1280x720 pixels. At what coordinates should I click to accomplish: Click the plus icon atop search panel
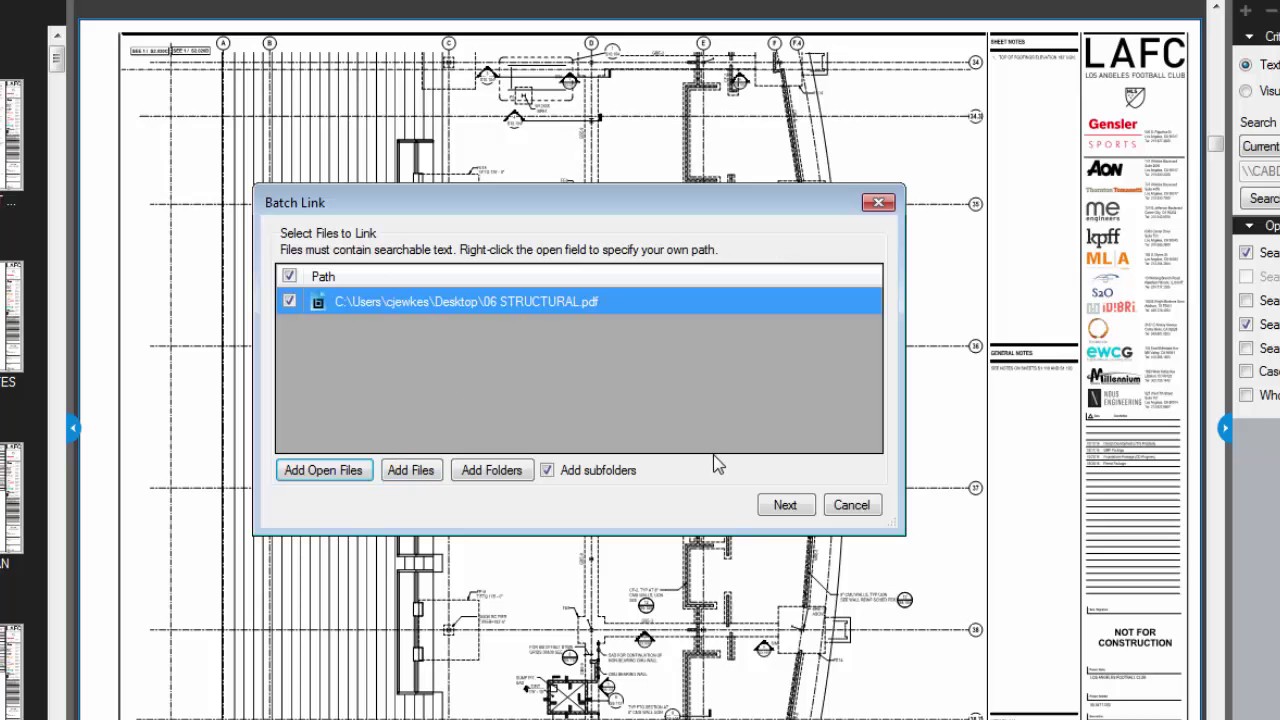(1245, 10)
